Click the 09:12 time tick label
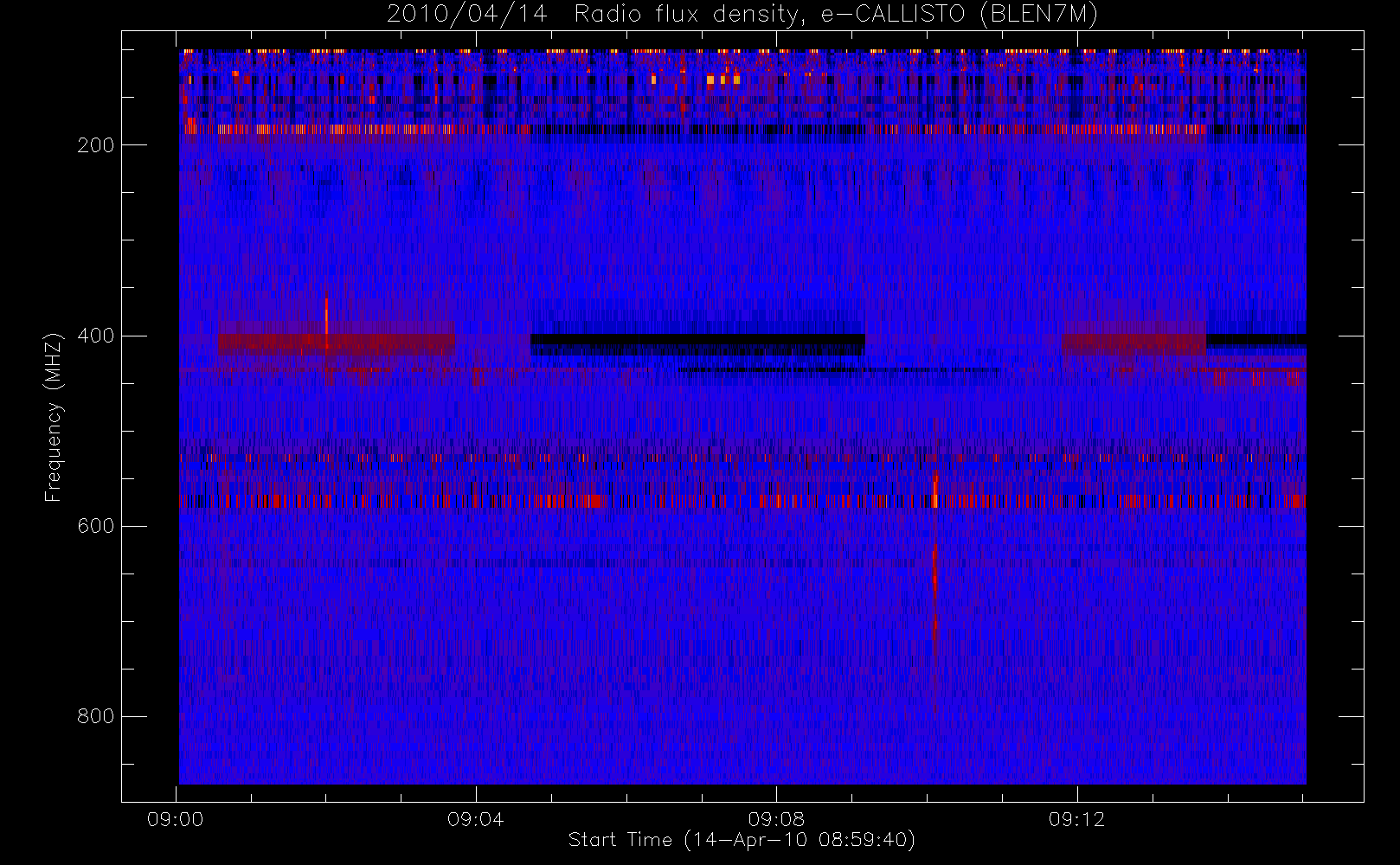Screen dimensions: 1400x865 coord(1077,819)
